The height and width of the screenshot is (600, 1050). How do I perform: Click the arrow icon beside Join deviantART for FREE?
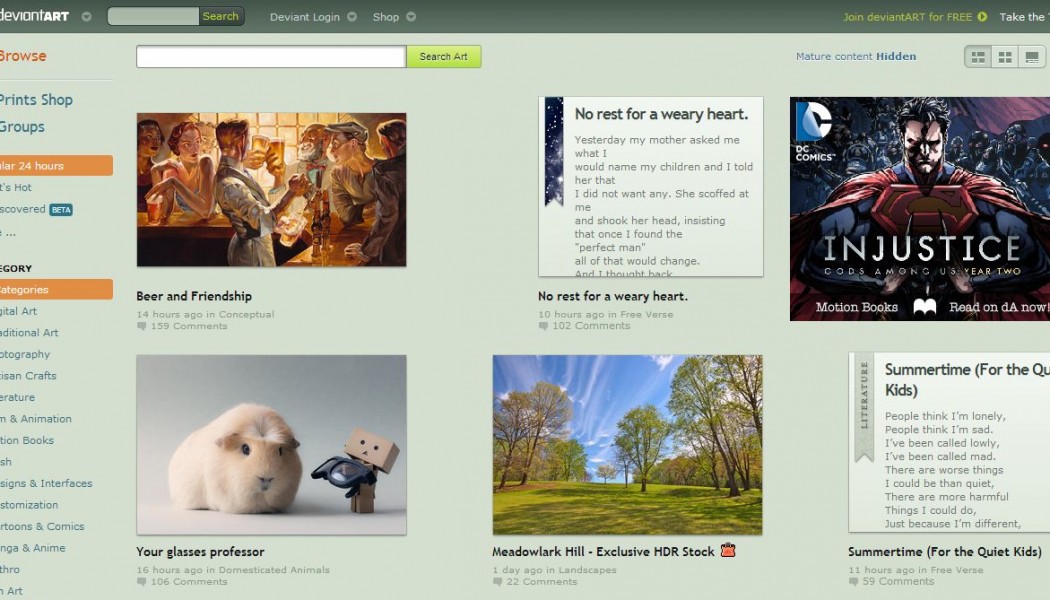tap(982, 16)
